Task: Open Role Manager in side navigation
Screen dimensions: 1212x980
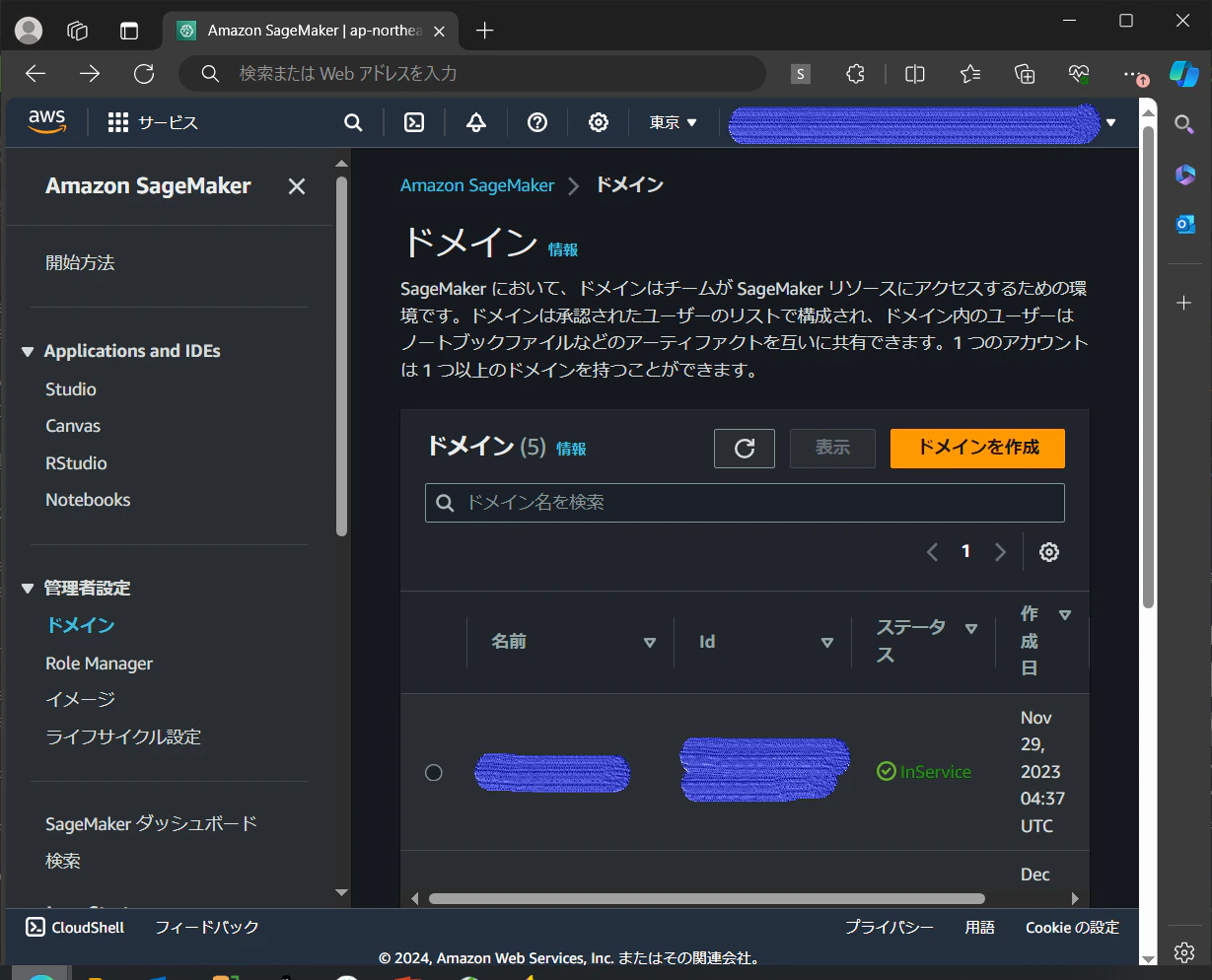Action: (99, 664)
